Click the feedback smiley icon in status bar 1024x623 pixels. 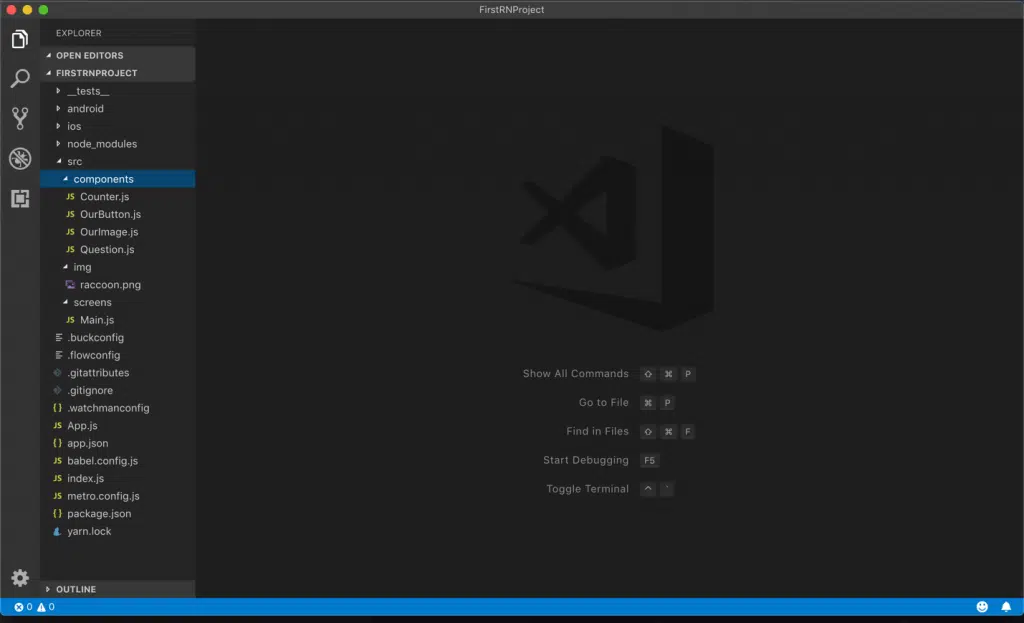[982, 607]
